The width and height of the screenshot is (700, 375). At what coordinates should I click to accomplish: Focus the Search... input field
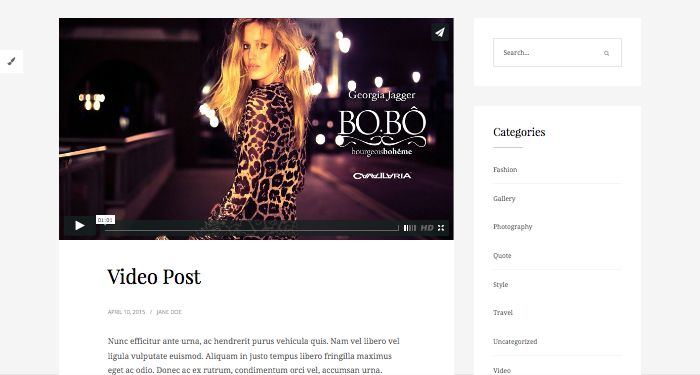tap(557, 53)
